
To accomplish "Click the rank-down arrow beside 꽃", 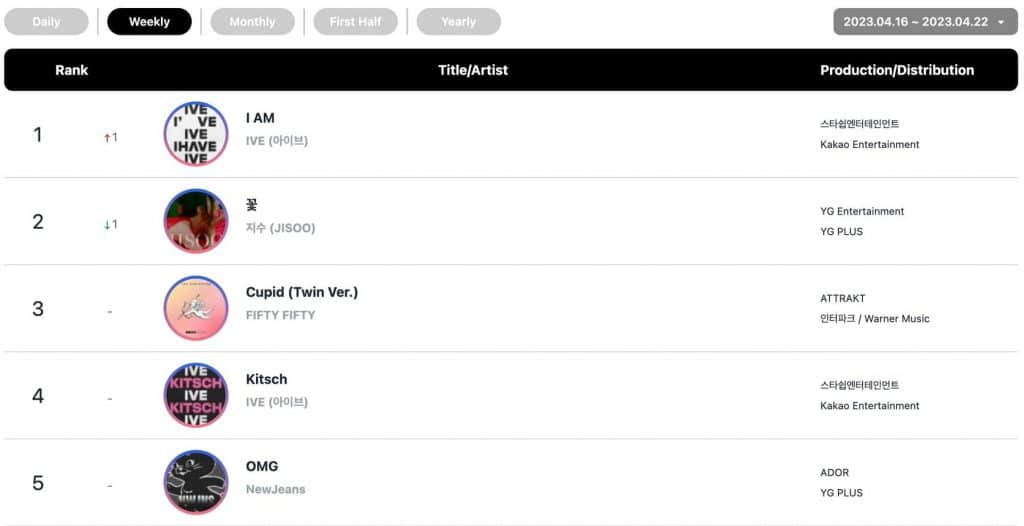I will (107, 225).
